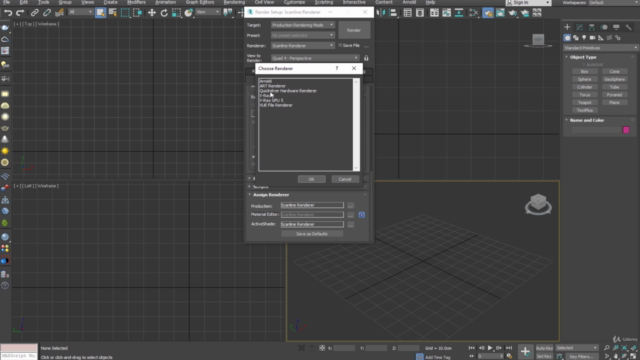Open the Preset dropdown in Render Setup

click(303, 35)
